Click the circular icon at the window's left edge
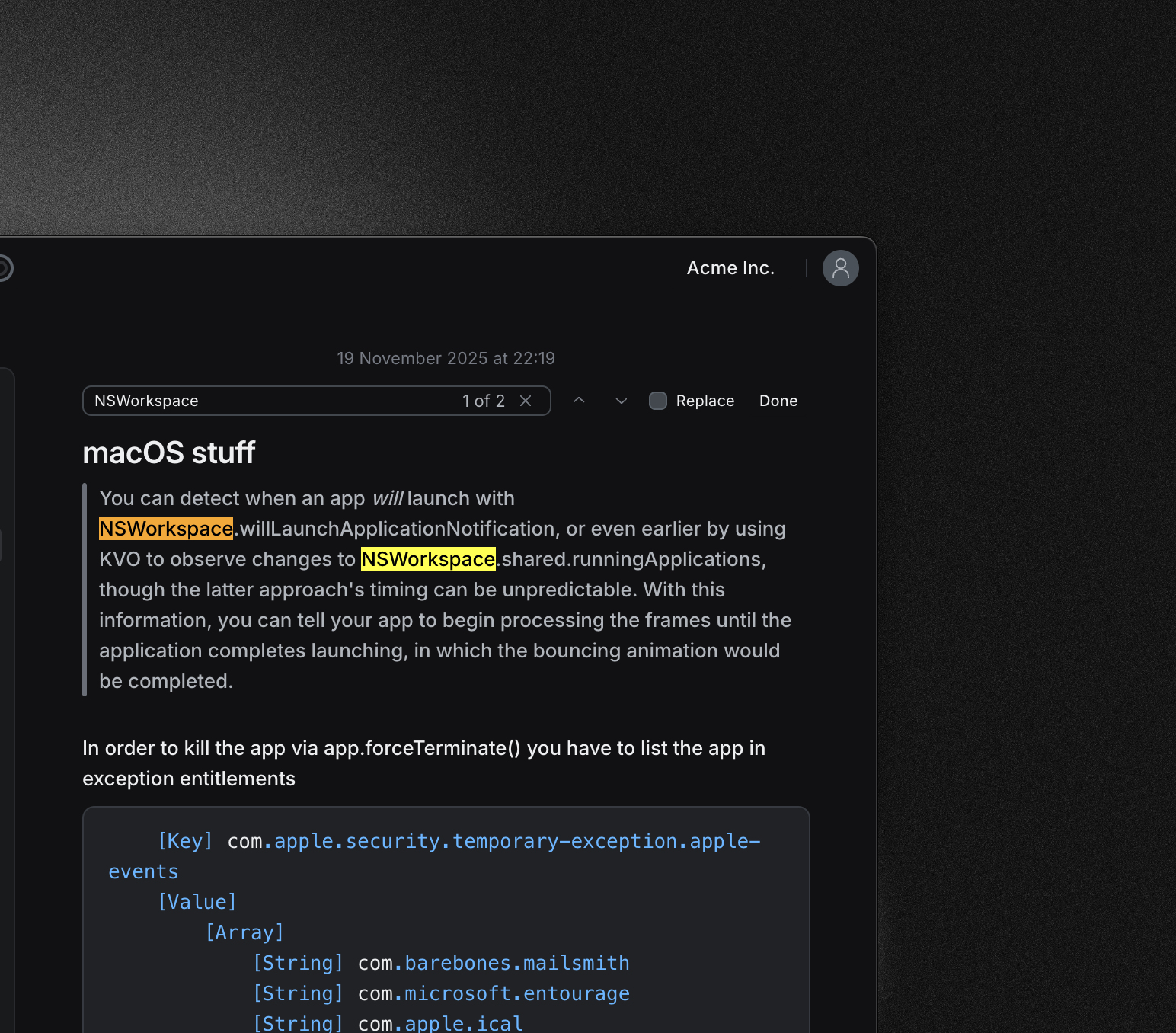 click(x=4, y=268)
